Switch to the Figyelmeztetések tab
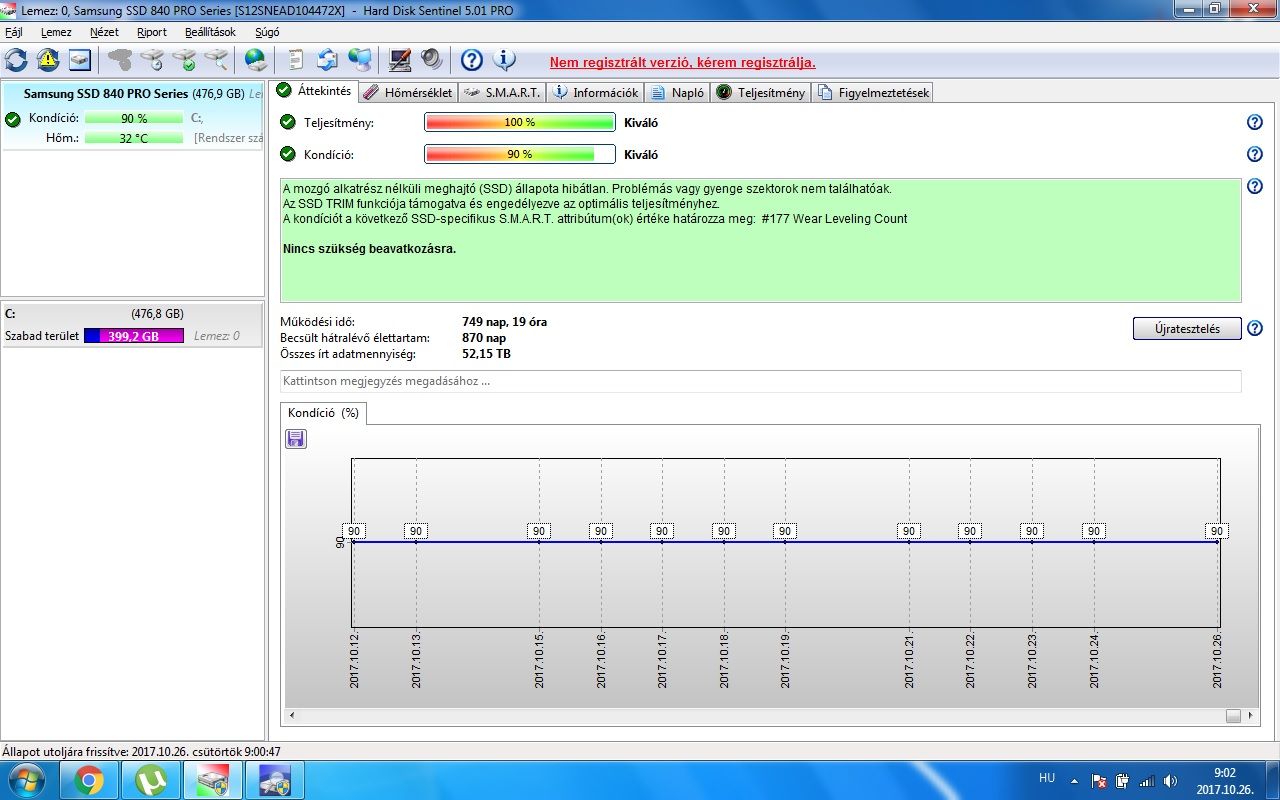Image resolution: width=1280 pixels, height=800 pixels. coord(873,93)
